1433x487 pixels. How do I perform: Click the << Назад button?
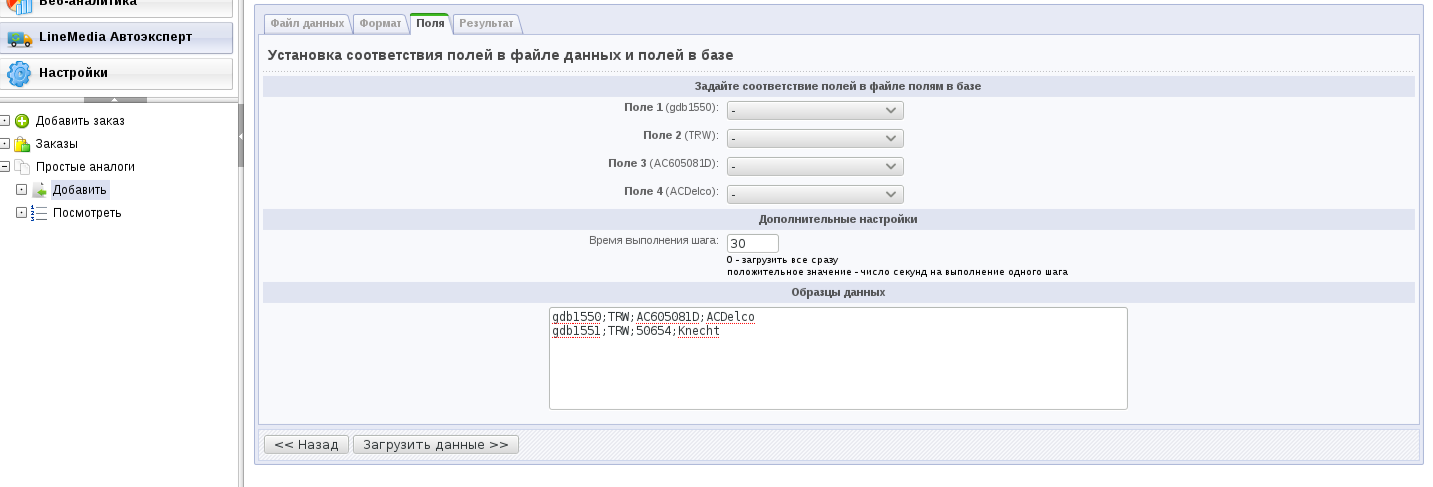(x=306, y=445)
